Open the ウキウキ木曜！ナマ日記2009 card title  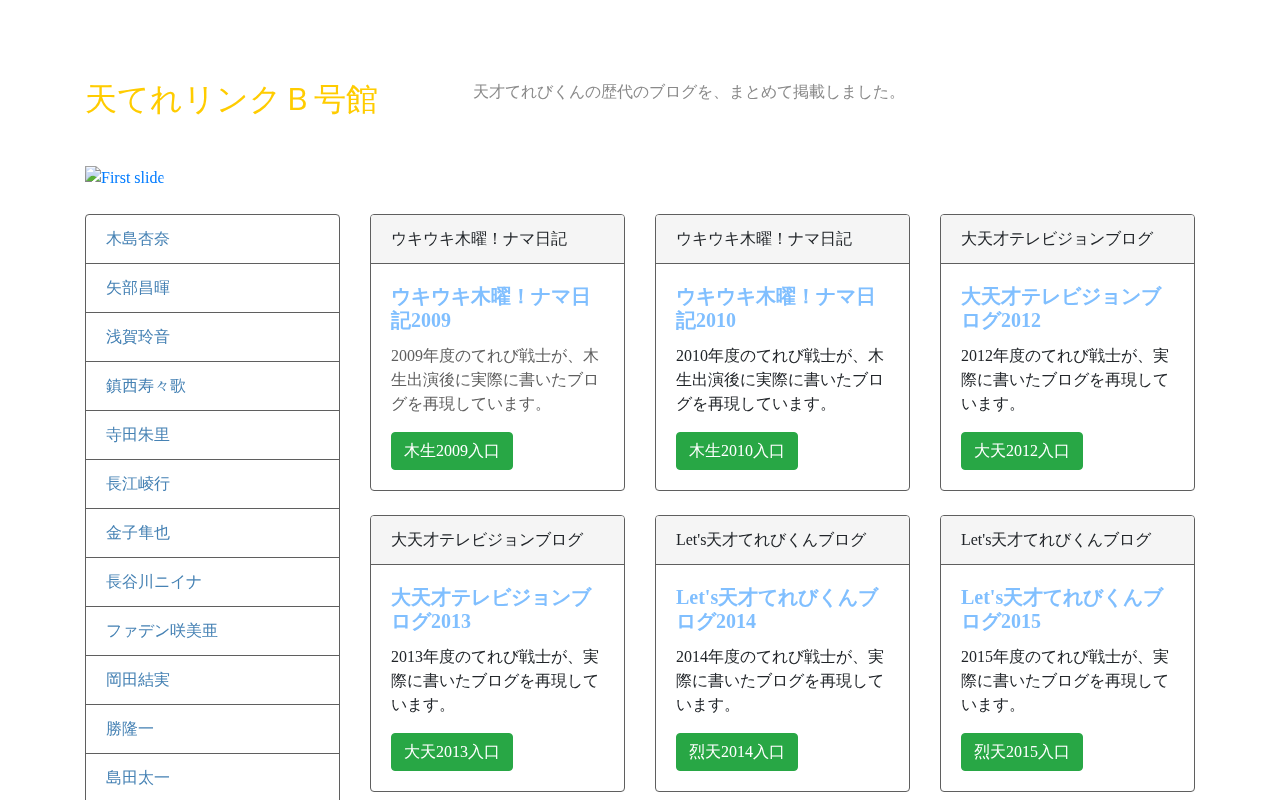[491, 308]
